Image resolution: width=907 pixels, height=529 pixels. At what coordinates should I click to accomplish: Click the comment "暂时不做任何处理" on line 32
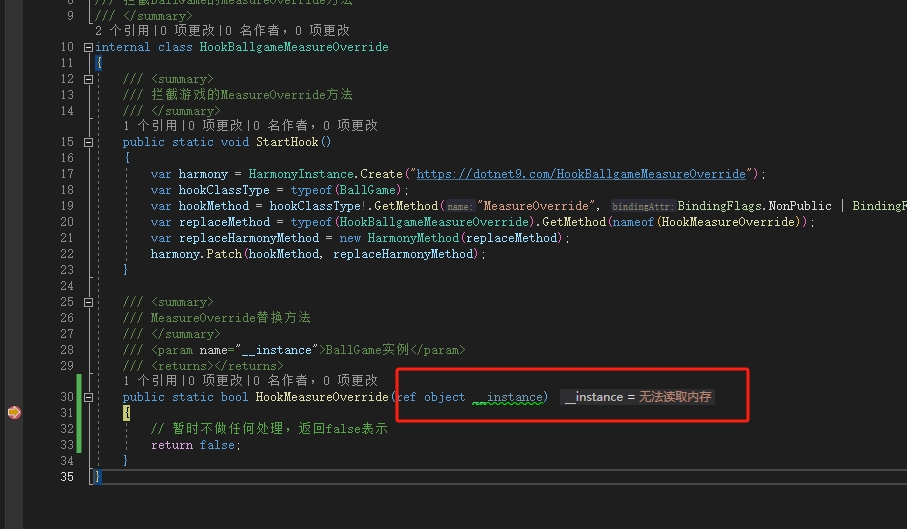click(228, 429)
